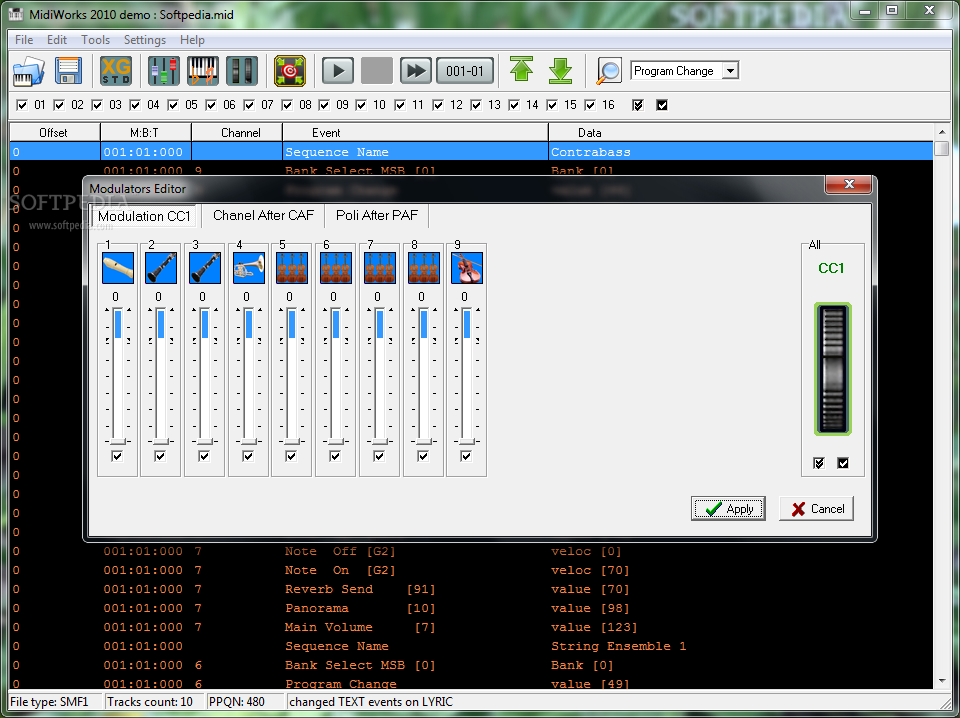Click the Offset column header

54,133
